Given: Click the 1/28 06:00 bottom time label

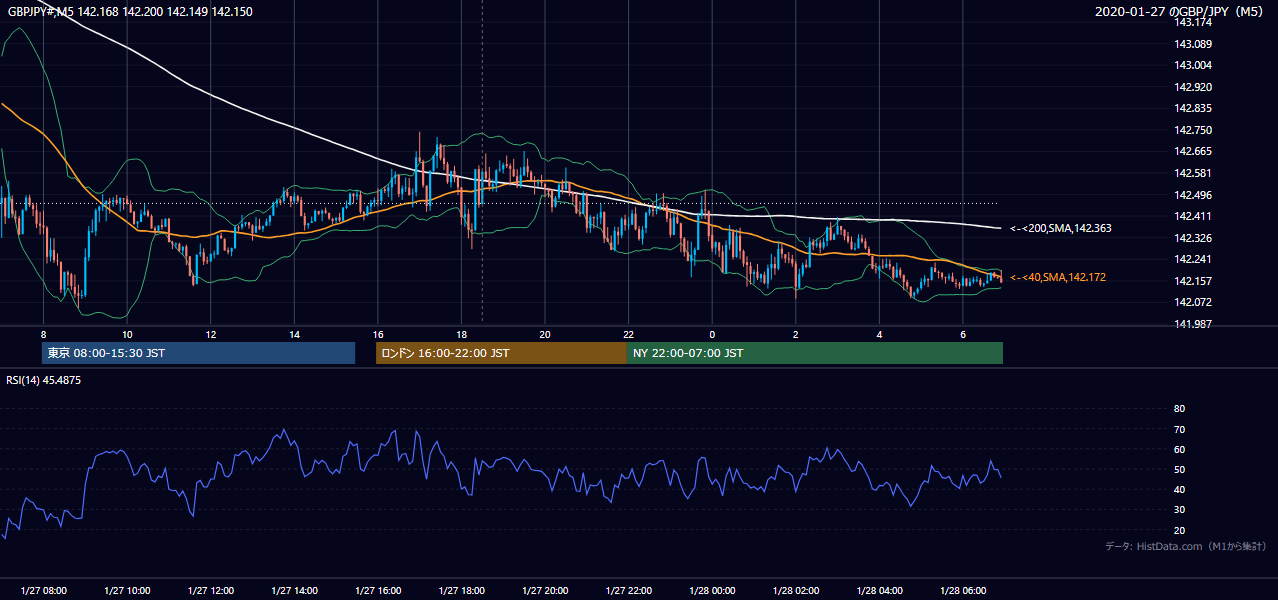Looking at the screenshot, I should coord(963,591).
